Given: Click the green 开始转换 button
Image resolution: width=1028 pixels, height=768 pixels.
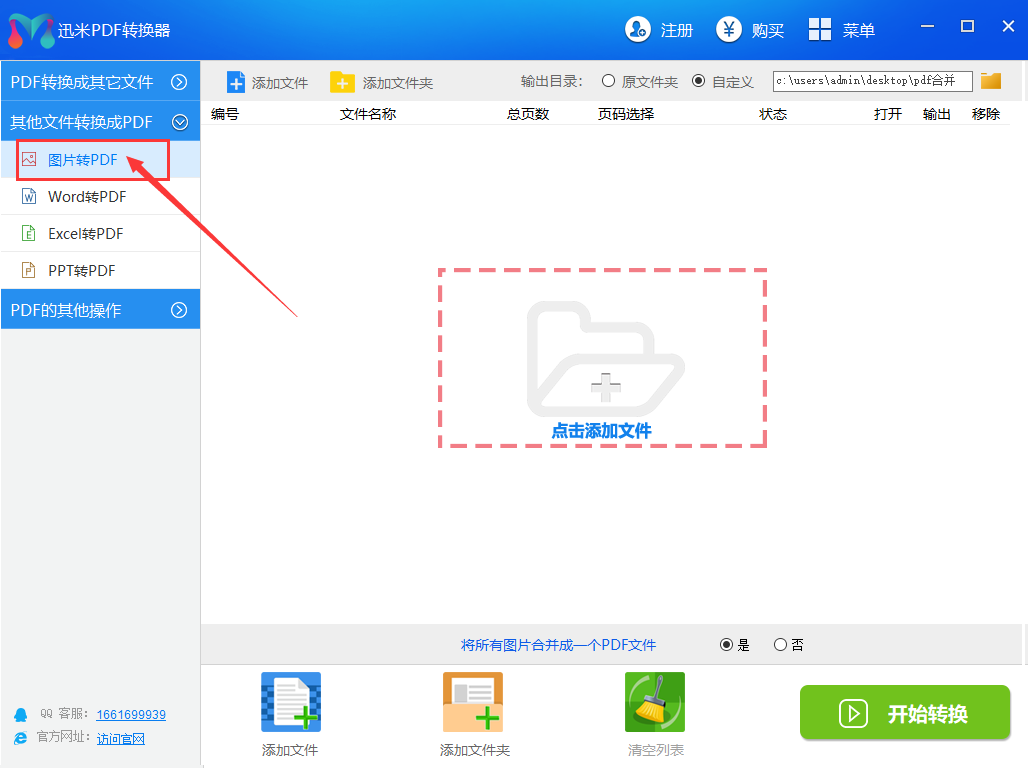Looking at the screenshot, I should click(905, 713).
